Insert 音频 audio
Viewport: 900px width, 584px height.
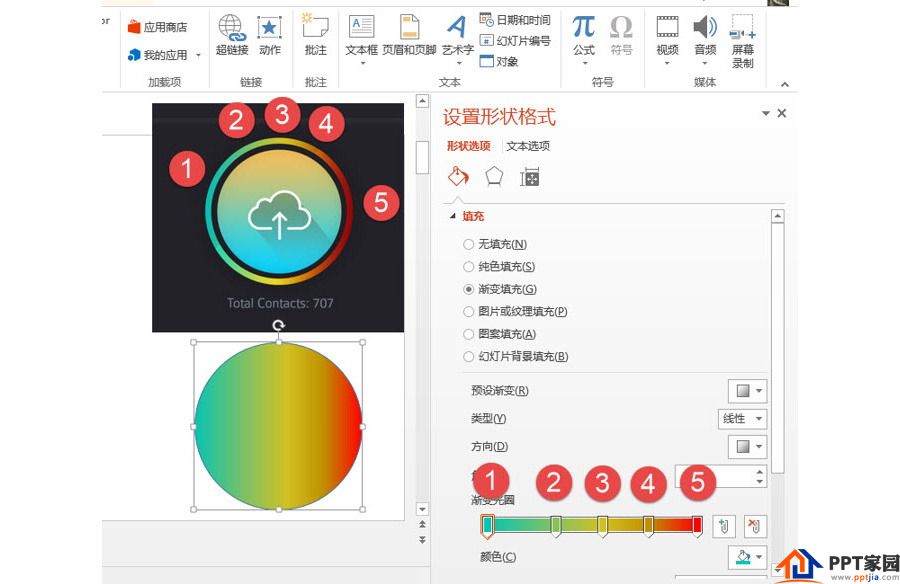(x=705, y=36)
